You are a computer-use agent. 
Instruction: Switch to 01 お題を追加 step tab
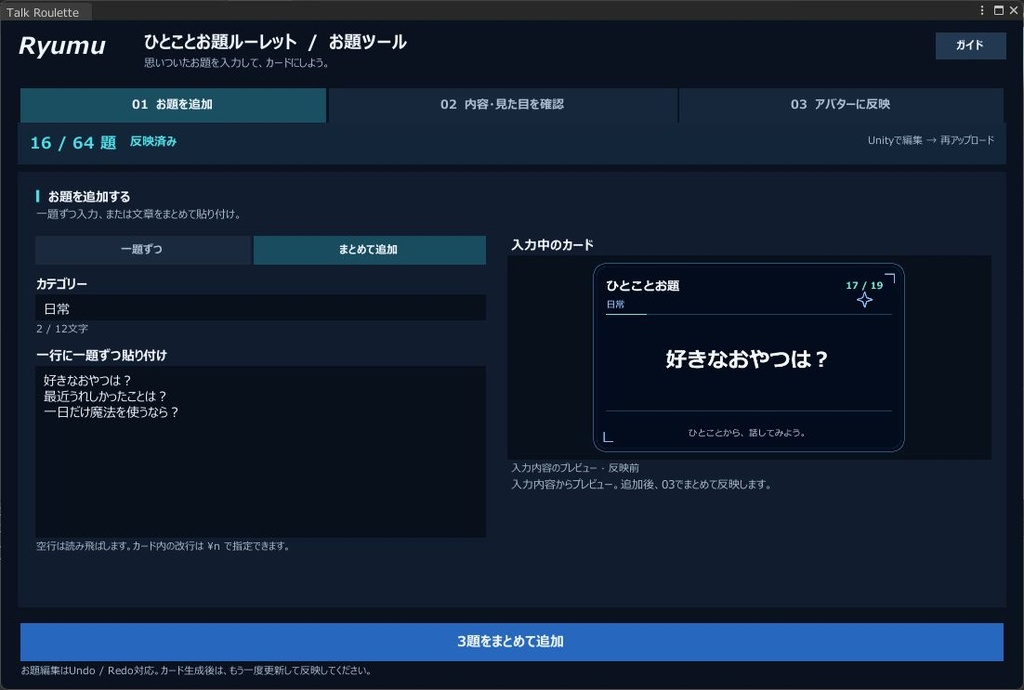point(173,104)
